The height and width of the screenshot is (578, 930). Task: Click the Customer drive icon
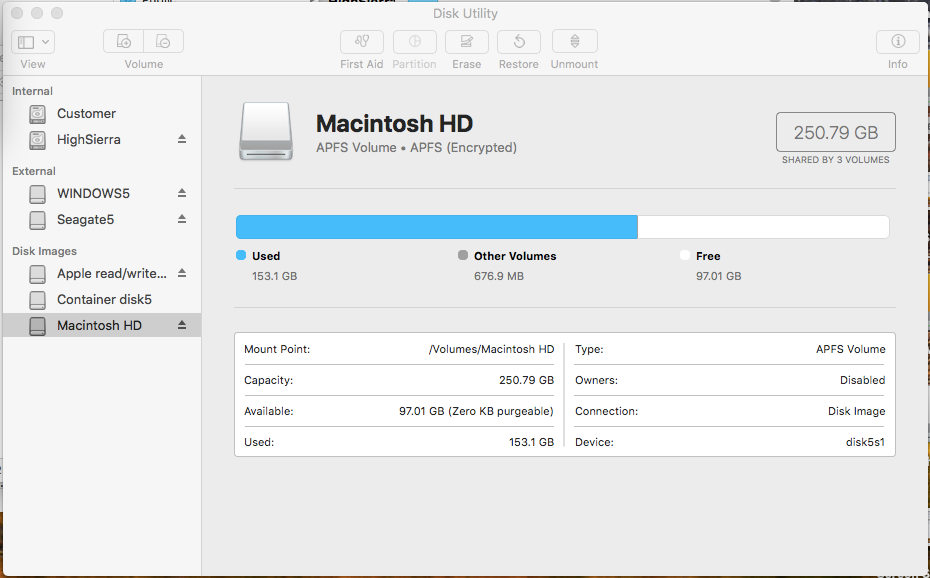(37, 114)
